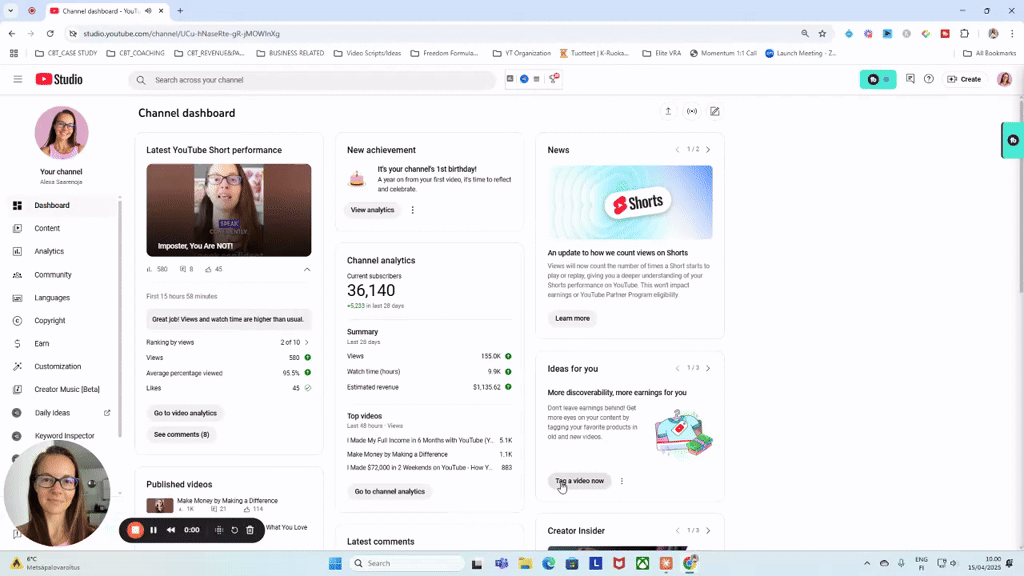Go to previous News card
This screenshot has width=1024, height=576.
click(x=677, y=150)
